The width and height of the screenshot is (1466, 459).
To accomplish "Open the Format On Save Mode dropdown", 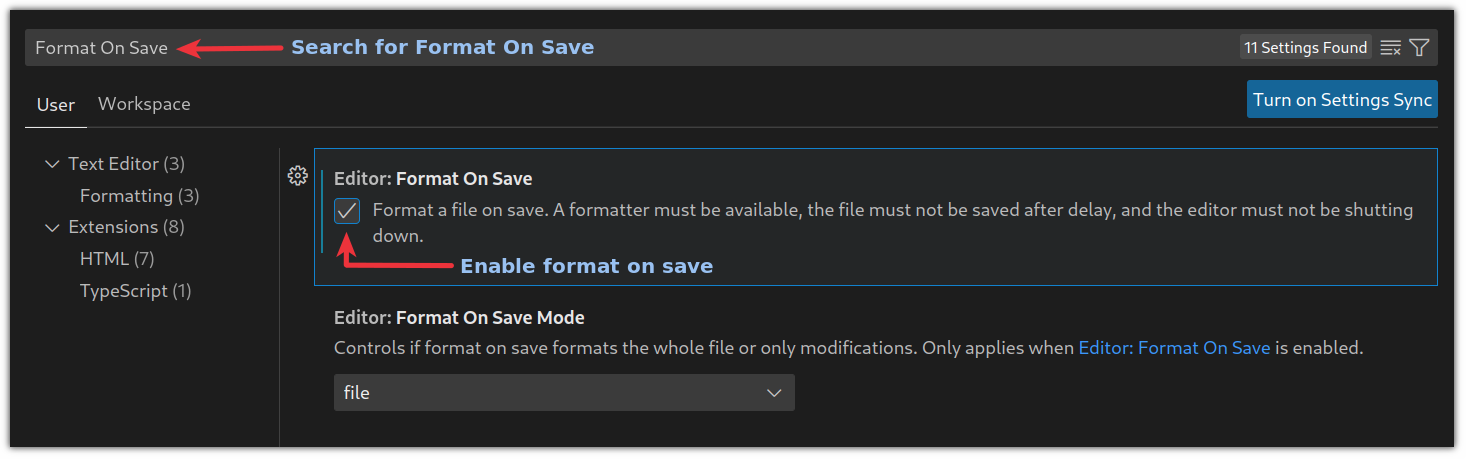I will pyautogui.click(x=564, y=393).
